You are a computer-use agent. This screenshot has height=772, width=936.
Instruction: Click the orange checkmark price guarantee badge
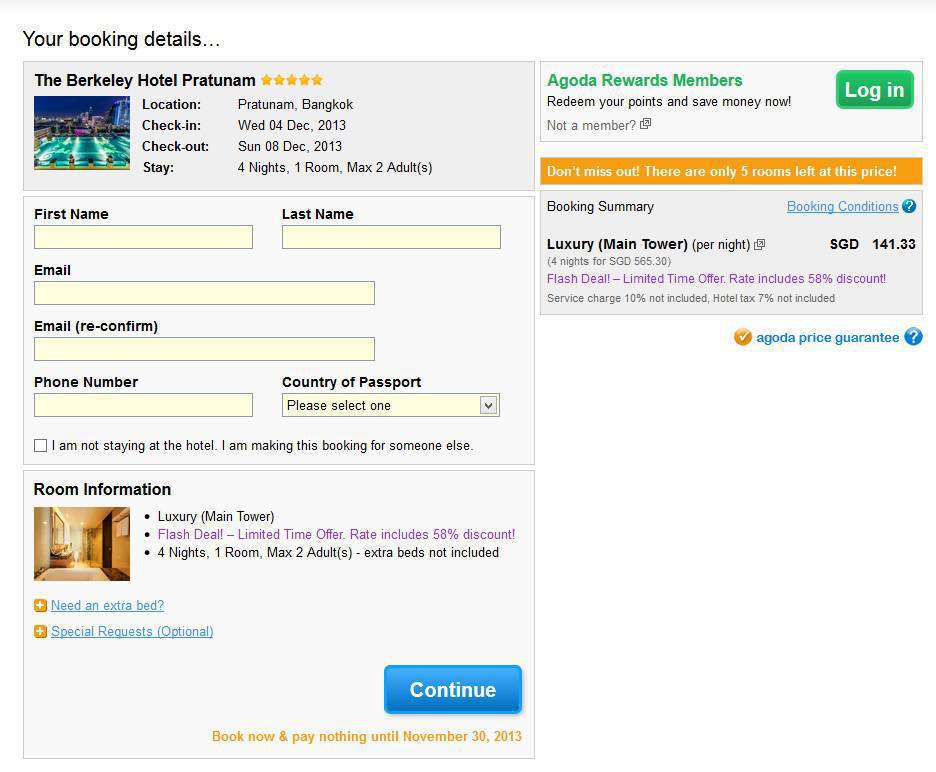point(743,337)
